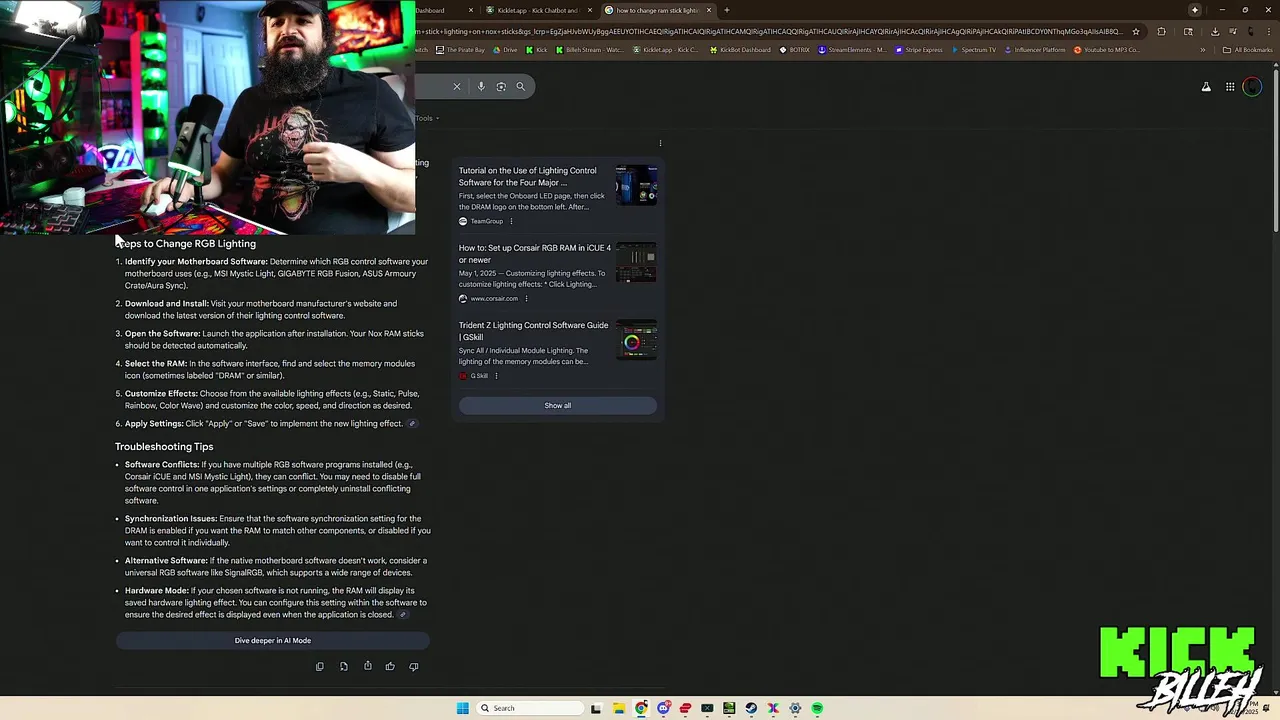The image size is (1280, 720).
Task: Select the 'how to change ram stick lighting' tab
Action: click(656, 10)
